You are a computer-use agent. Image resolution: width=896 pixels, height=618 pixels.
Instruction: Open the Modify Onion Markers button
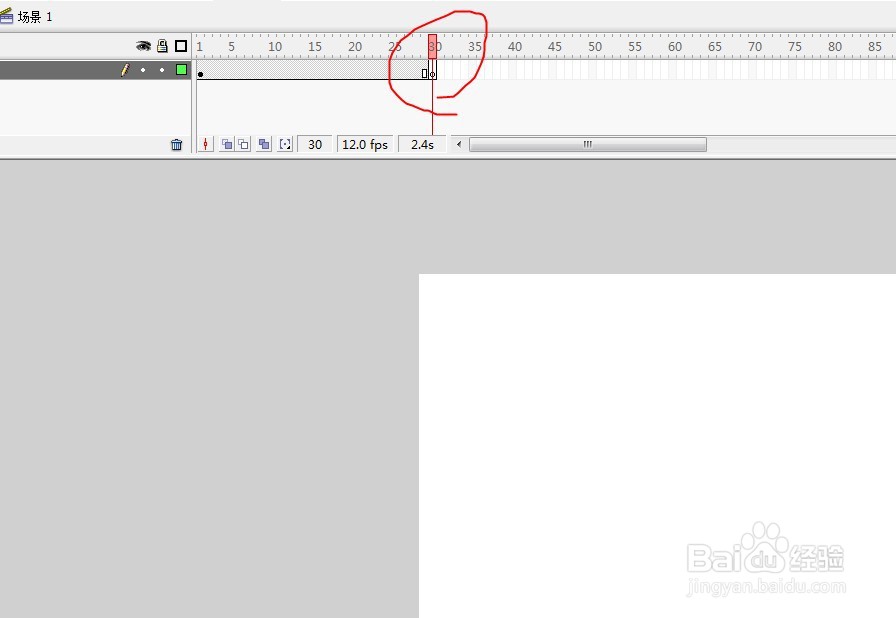pyautogui.click(x=285, y=145)
